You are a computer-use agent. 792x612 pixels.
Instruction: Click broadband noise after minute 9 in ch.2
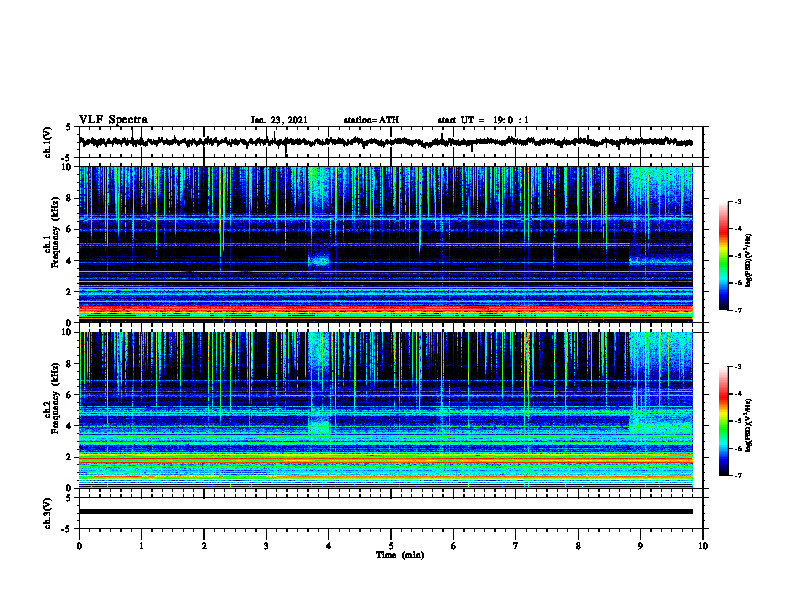pos(661,361)
